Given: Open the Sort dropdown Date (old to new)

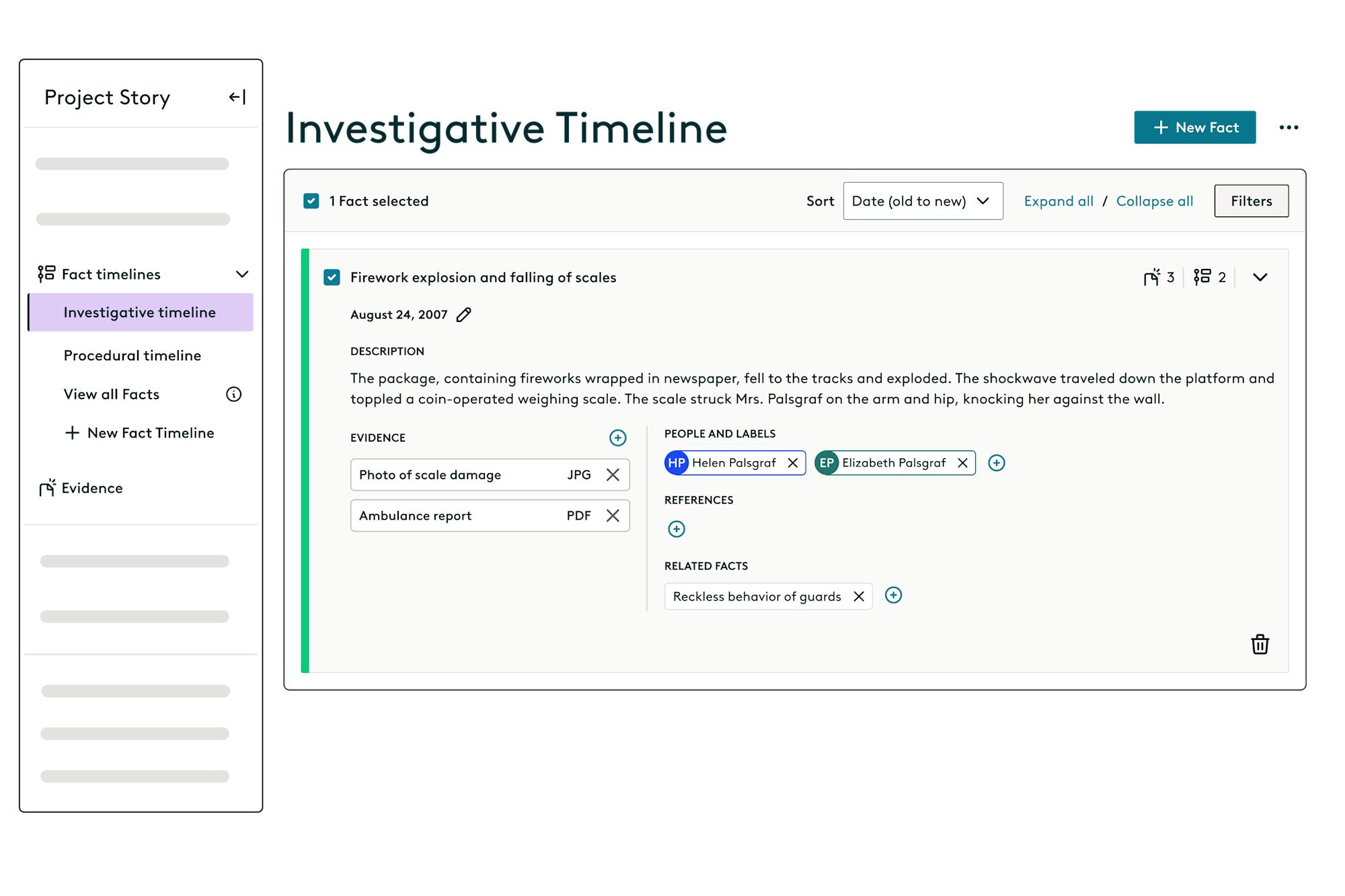Looking at the screenshot, I should (x=923, y=201).
